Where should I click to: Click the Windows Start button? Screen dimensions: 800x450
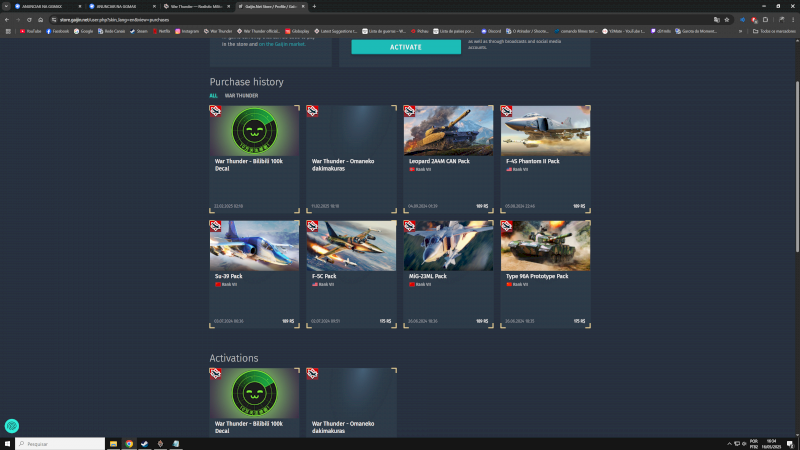[x=7, y=443]
